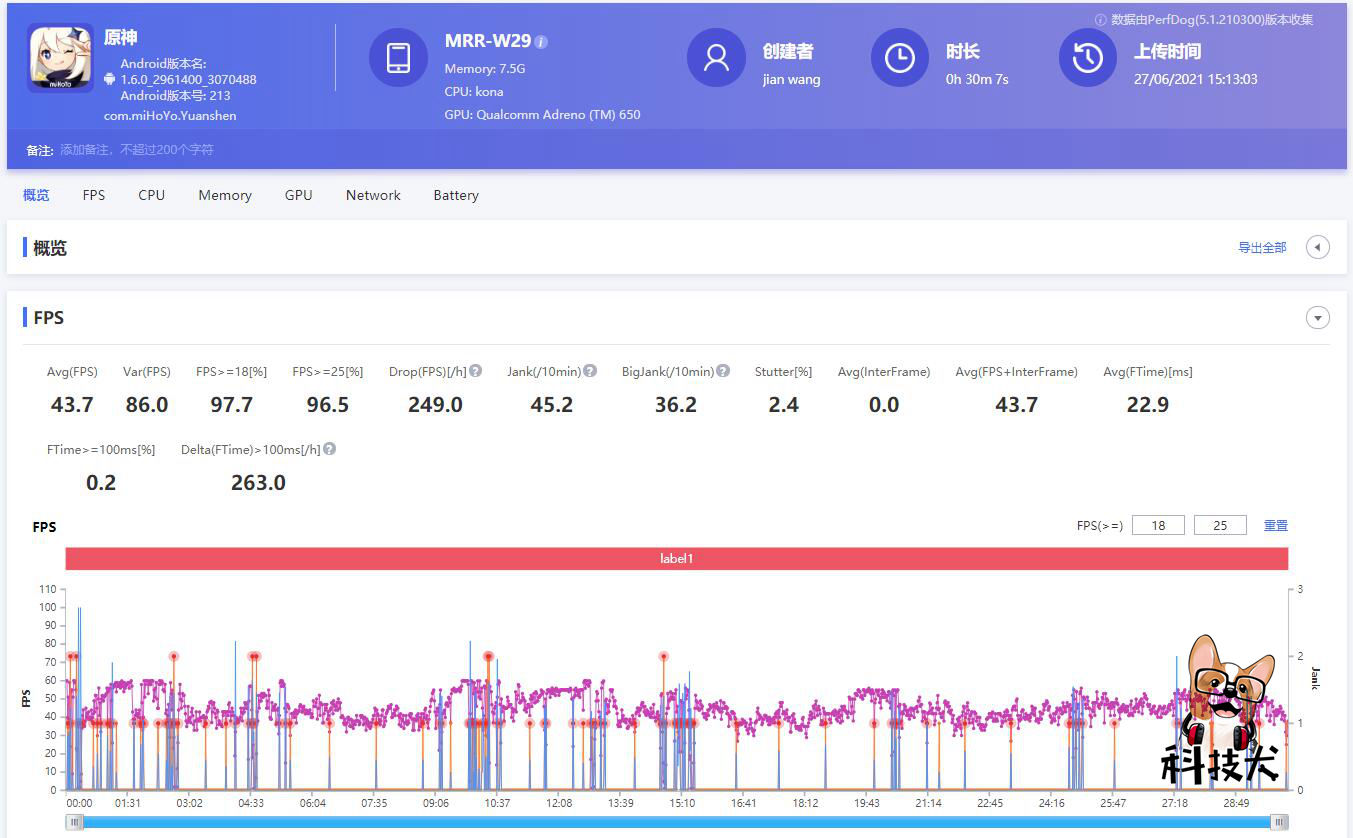Click the 原神 game app icon
1353x838 pixels.
[x=59, y=59]
